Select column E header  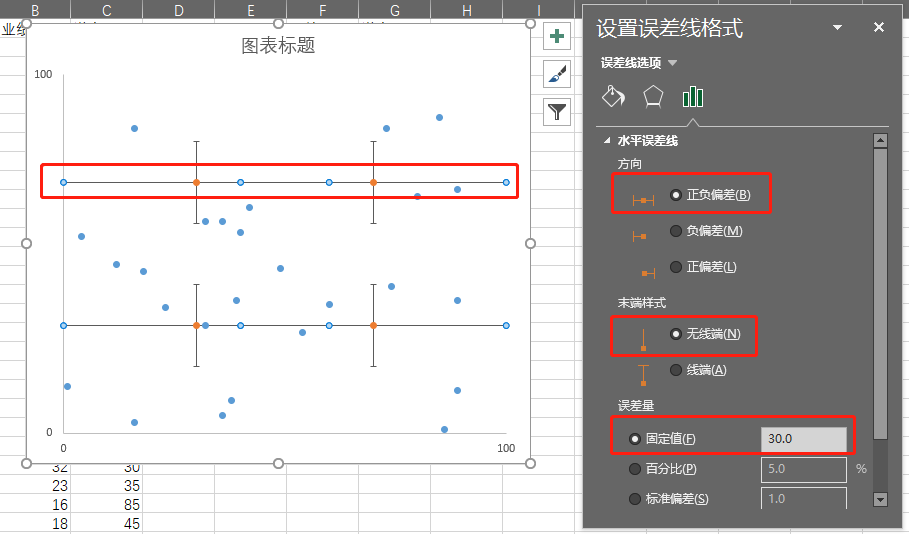(250, 9)
